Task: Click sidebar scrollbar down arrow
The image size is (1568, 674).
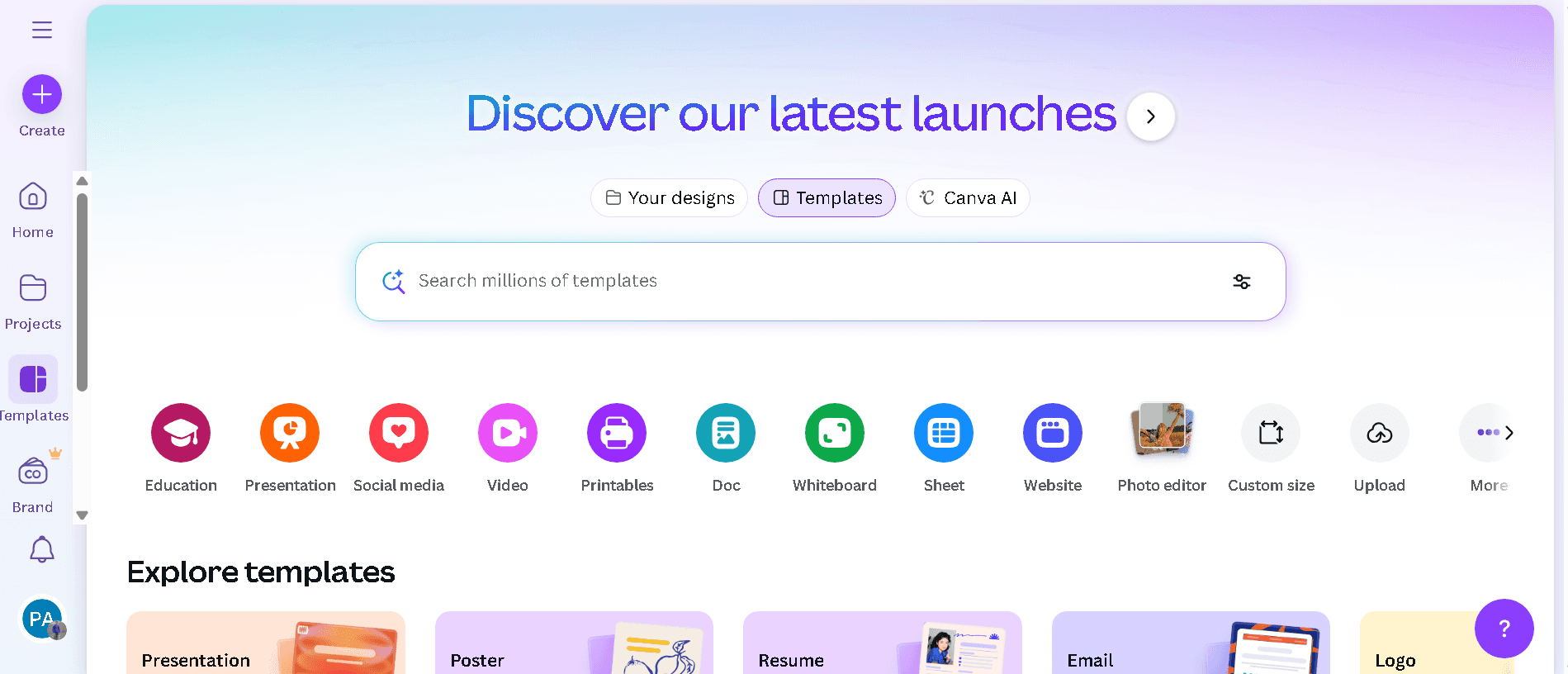Action: (82, 515)
